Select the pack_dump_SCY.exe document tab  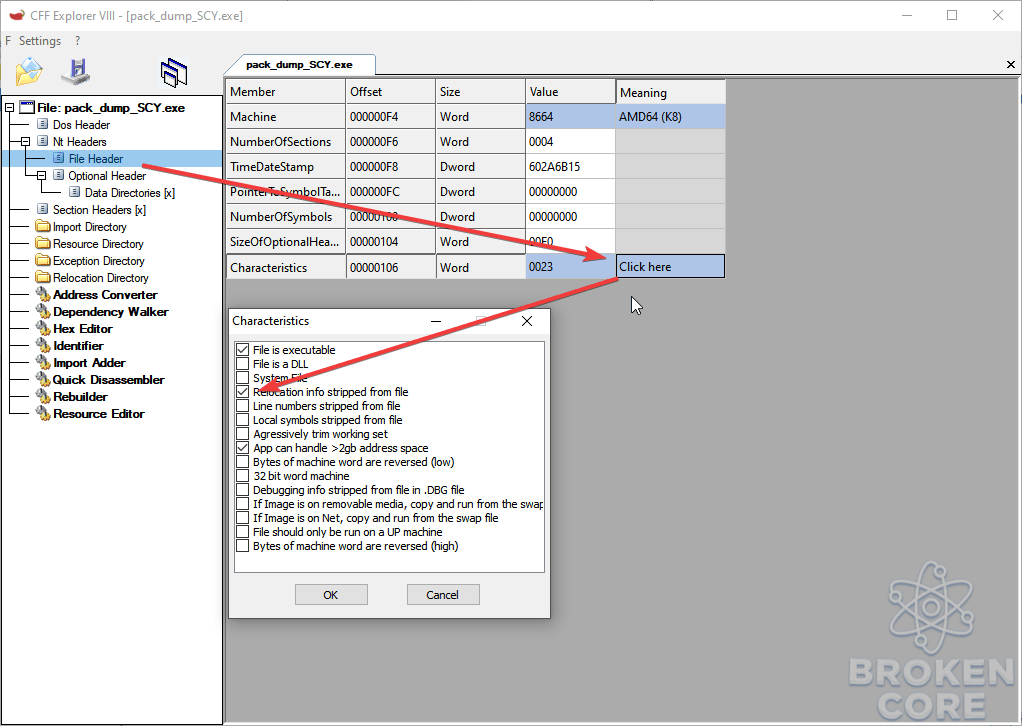299,65
